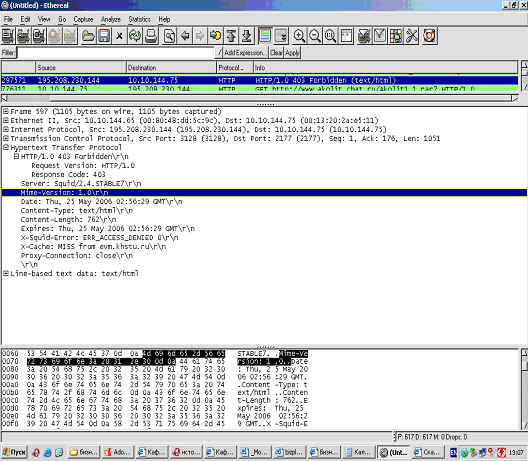The image size is (528, 461).
Task: Open the Capture menu
Action: click(x=84, y=20)
